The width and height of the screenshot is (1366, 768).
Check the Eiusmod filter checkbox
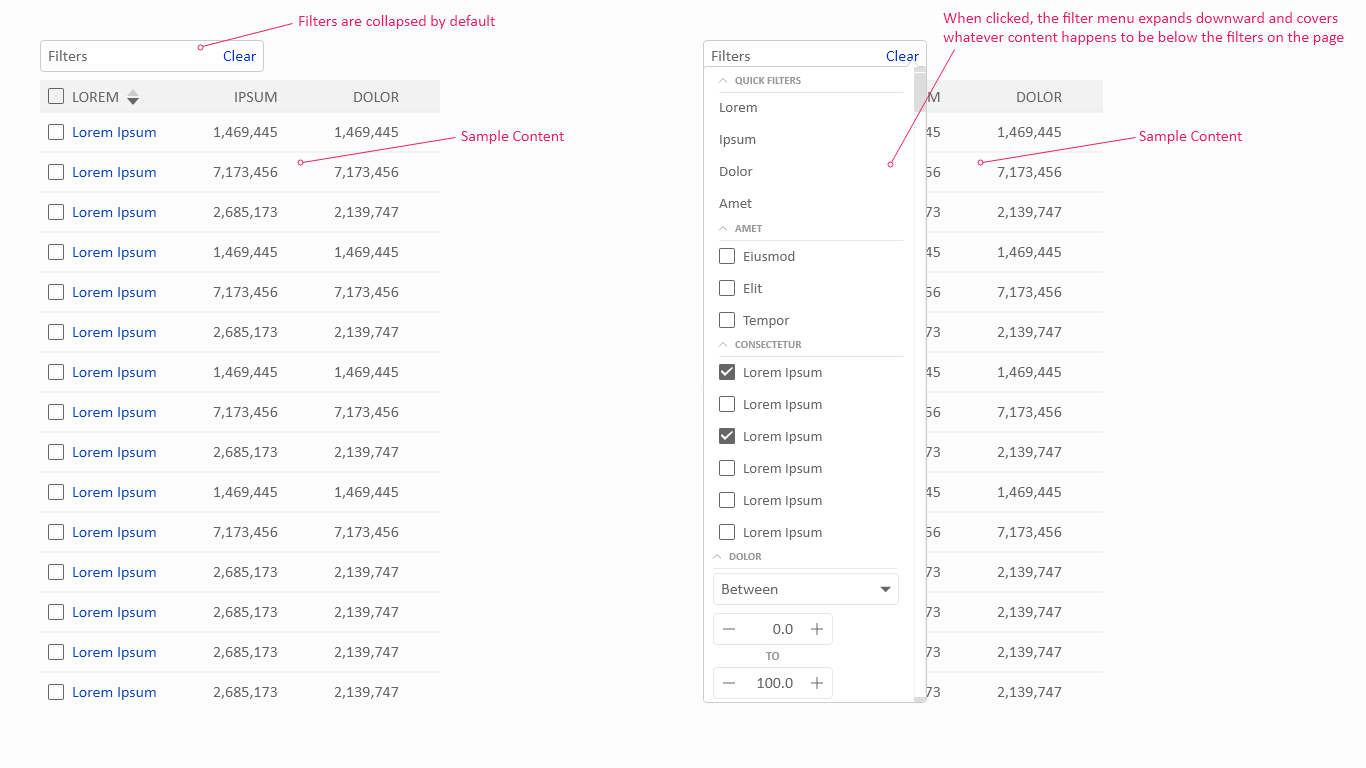[727, 256]
